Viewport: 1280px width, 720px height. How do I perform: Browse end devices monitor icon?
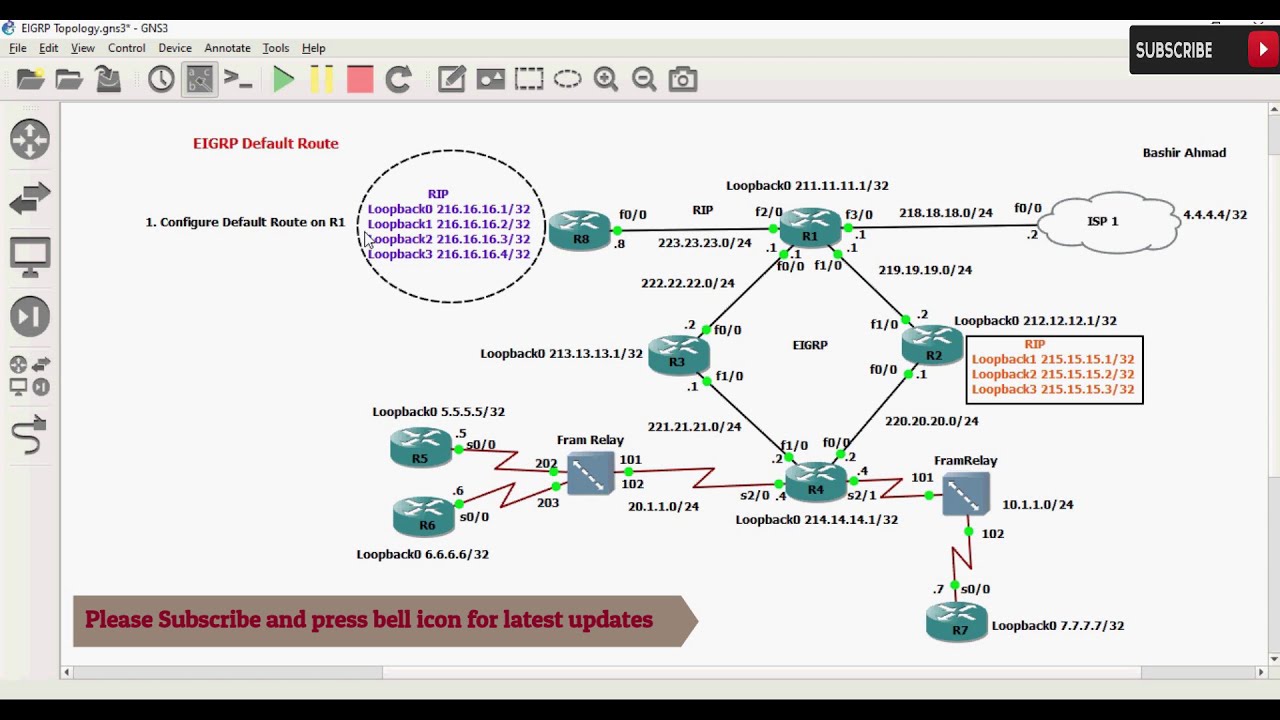(x=30, y=257)
